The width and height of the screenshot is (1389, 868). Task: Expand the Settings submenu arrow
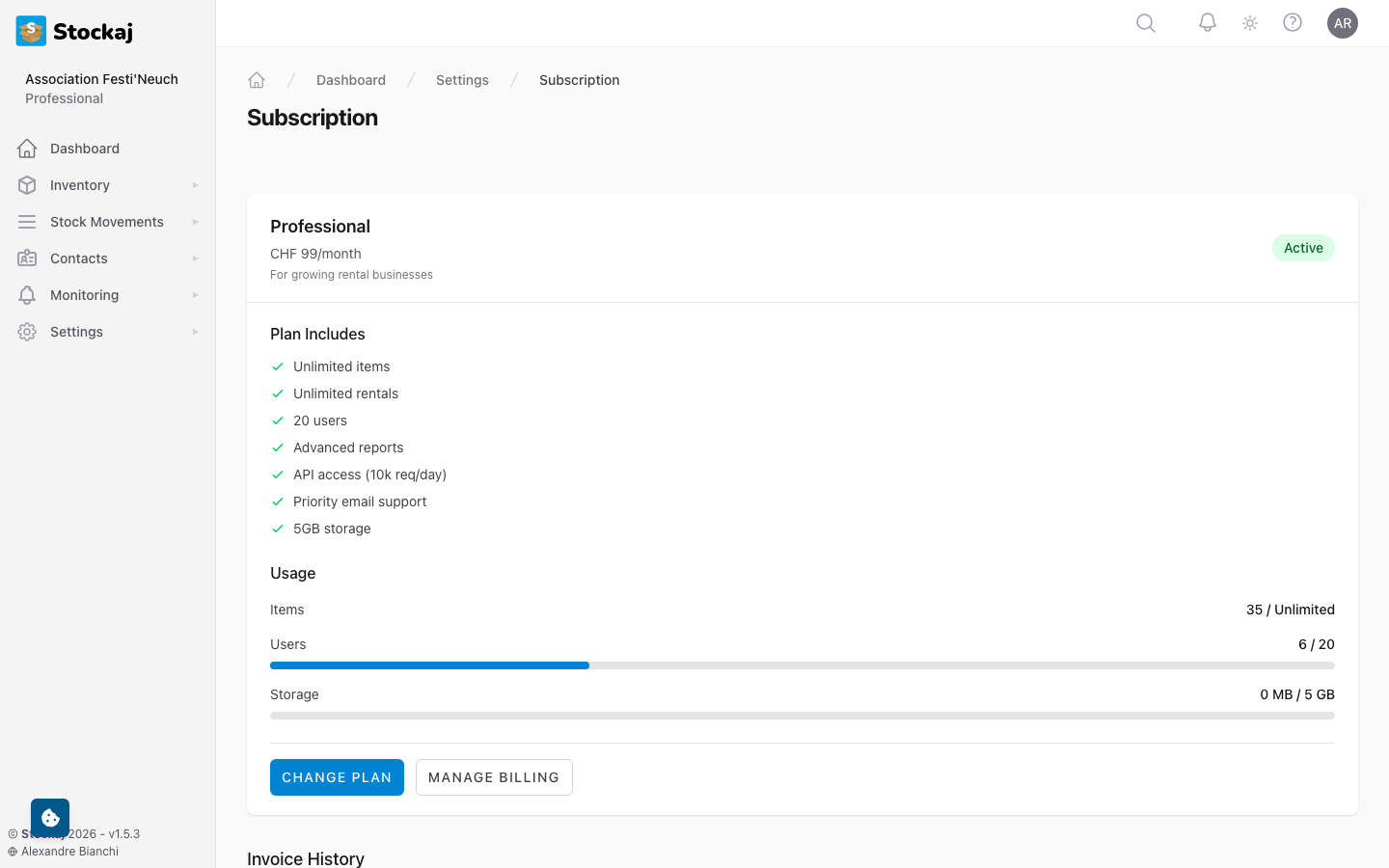pos(195,332)
